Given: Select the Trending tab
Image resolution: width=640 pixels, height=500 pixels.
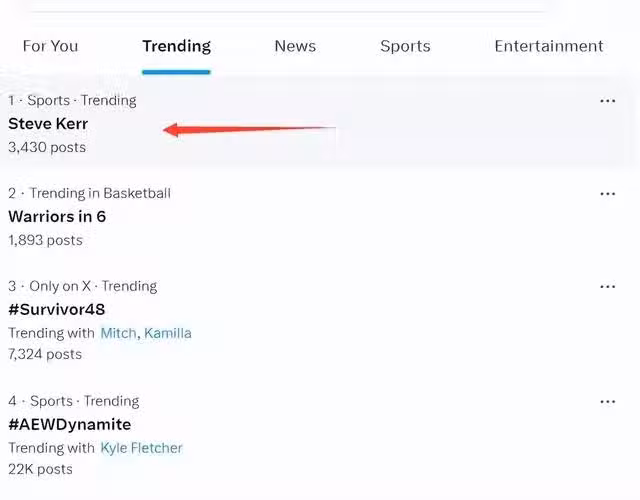Looking at the screenshot, I should 176,46.
